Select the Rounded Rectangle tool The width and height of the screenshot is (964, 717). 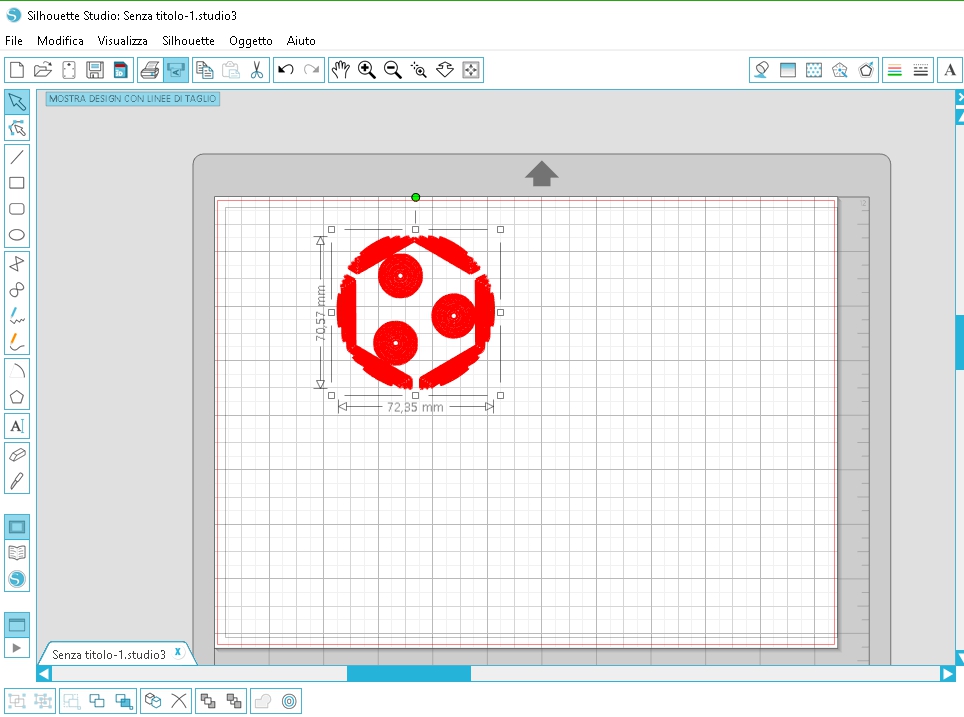(x=17, y=209)
